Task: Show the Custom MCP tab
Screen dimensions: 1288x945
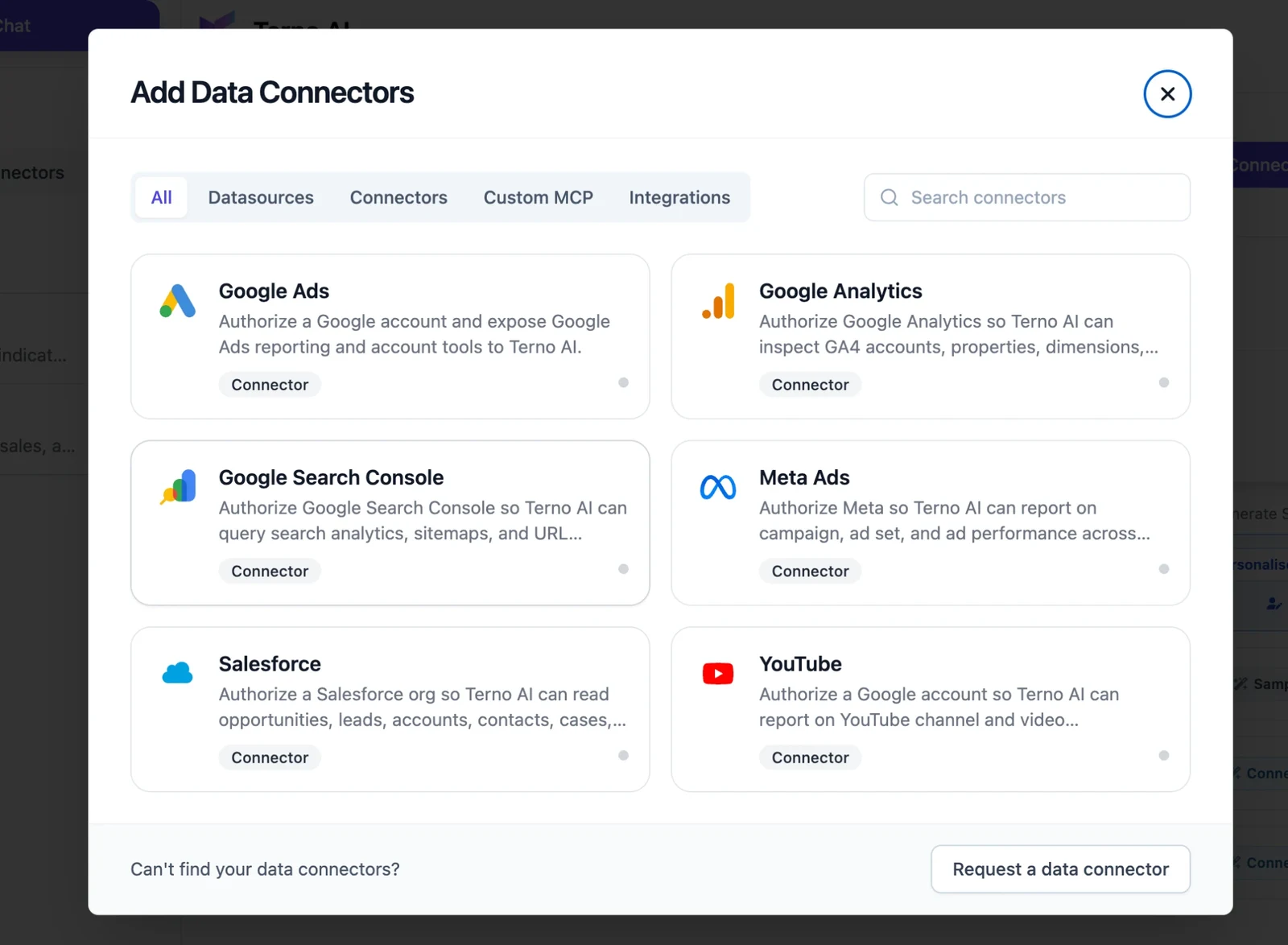Action: tap(539, 197)
